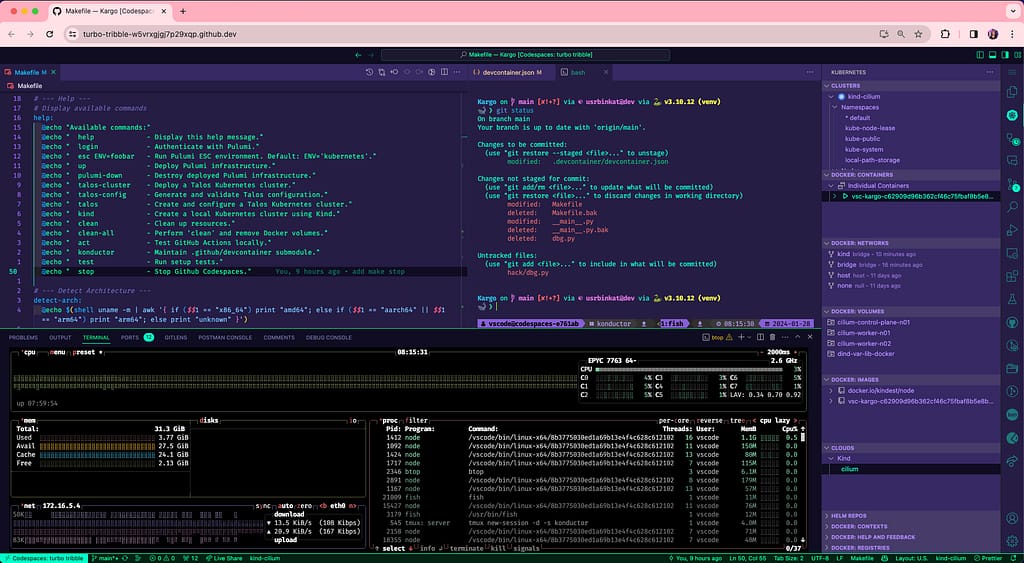Click the open changes icon in the Makefile toolbar
1024x563 pixels.
[x=381, y=72]
